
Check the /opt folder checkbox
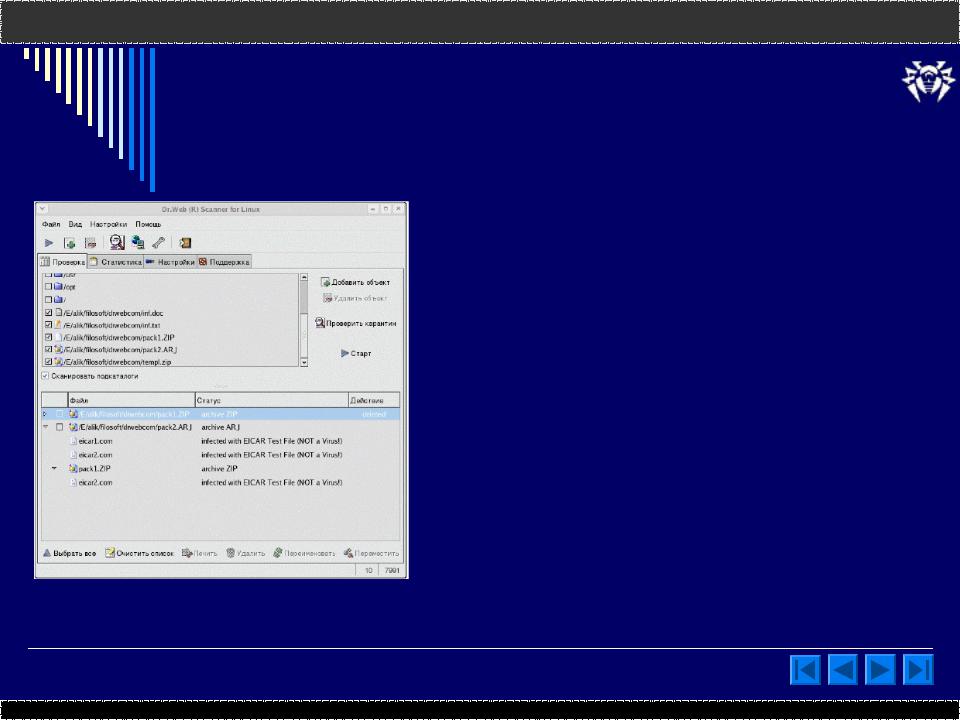click(48, 287)
